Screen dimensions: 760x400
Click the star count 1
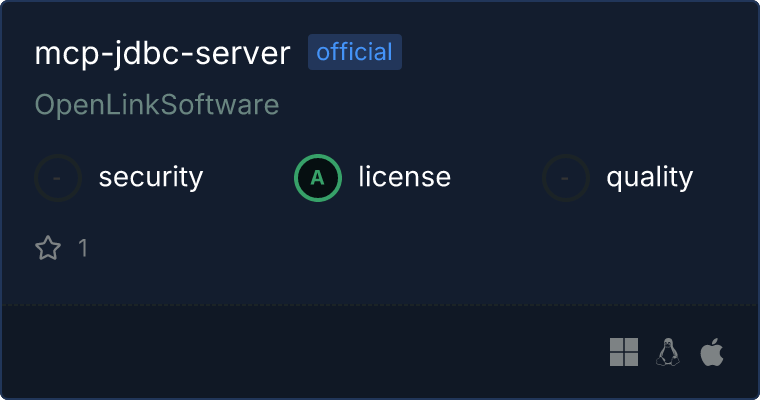(83, 248)
